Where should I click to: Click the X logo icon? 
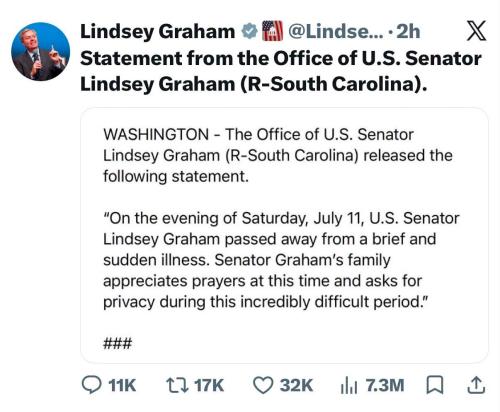click(476, 31)
